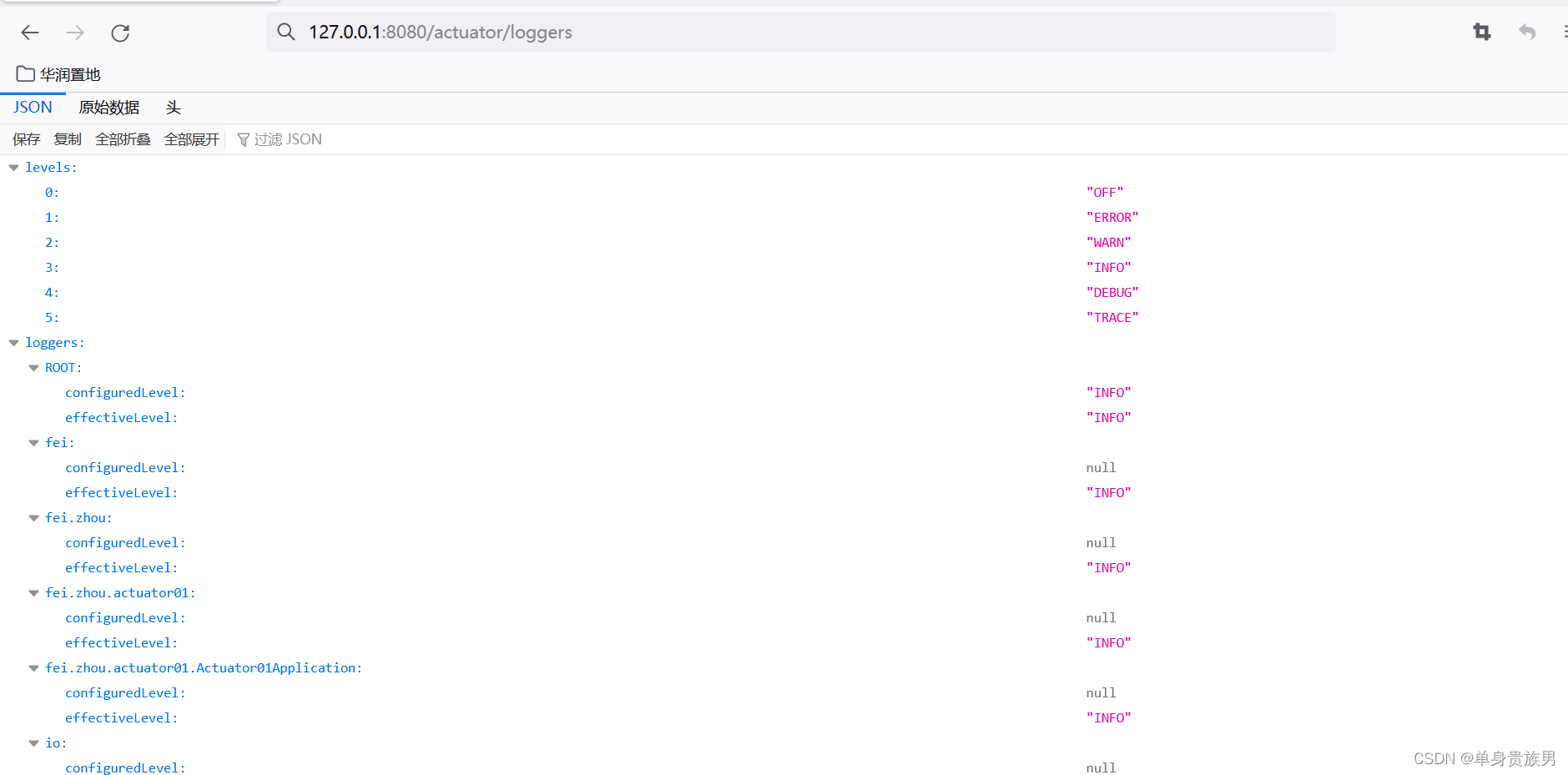
Task: Click the search magnifier in address bar
Action: click(x=286, y=32)
